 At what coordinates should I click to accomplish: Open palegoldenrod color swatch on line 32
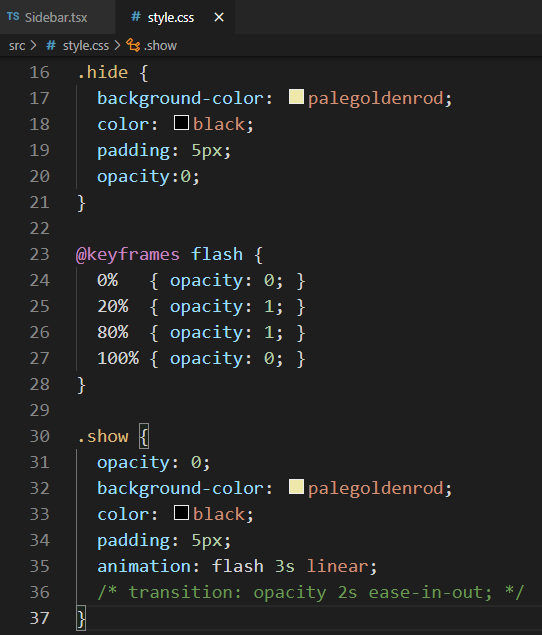click(x=296, y=487)
